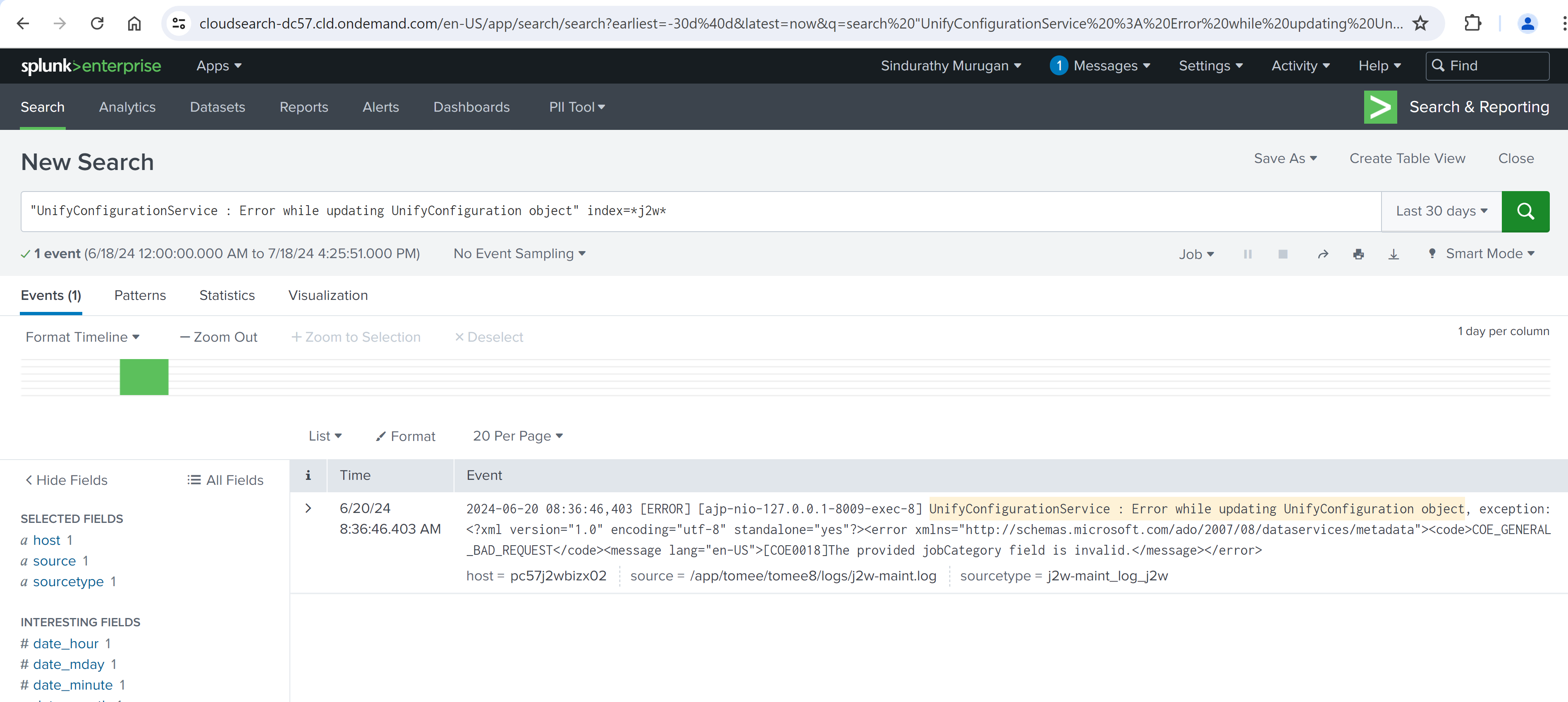Image resolution: width=1568 pixels, height=702 pixels.
Task: Click the event info column icon
Action: click(x=308, y=475)
